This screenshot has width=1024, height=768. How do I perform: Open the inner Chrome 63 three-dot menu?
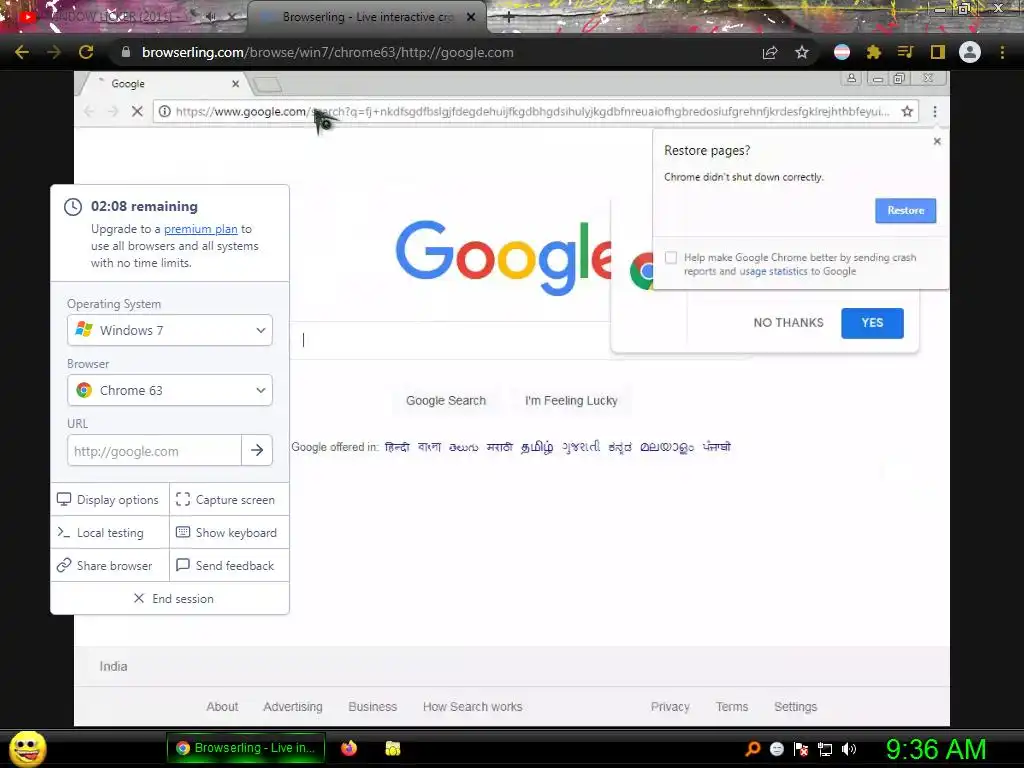coord(935,112)
